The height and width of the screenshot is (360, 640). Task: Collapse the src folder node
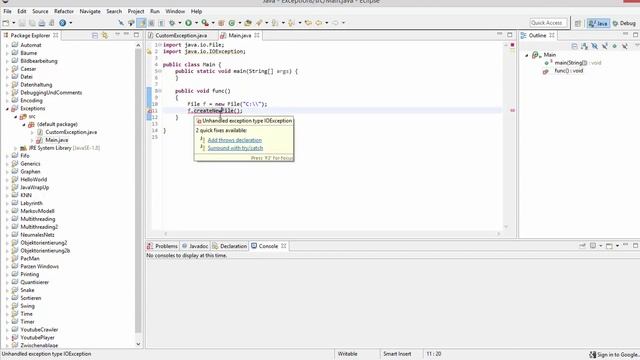[x=16, y=117]
